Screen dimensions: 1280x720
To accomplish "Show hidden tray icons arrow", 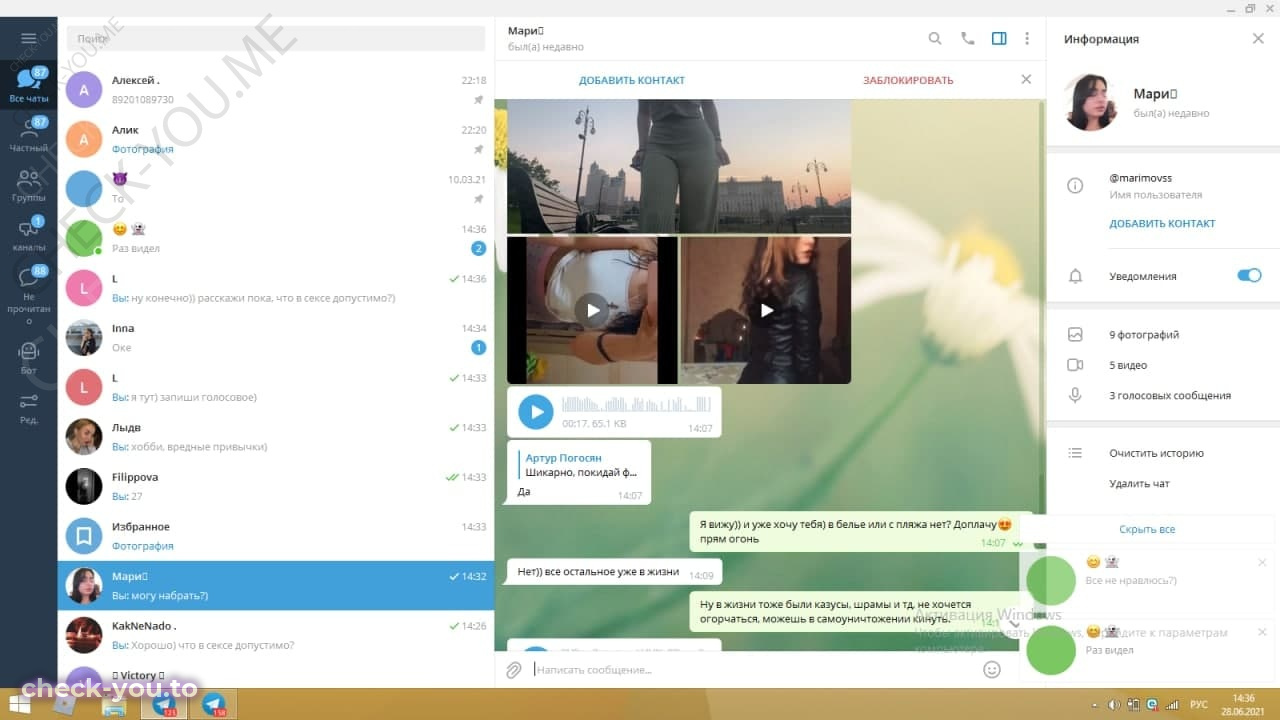I will (x=1096, y=704).
